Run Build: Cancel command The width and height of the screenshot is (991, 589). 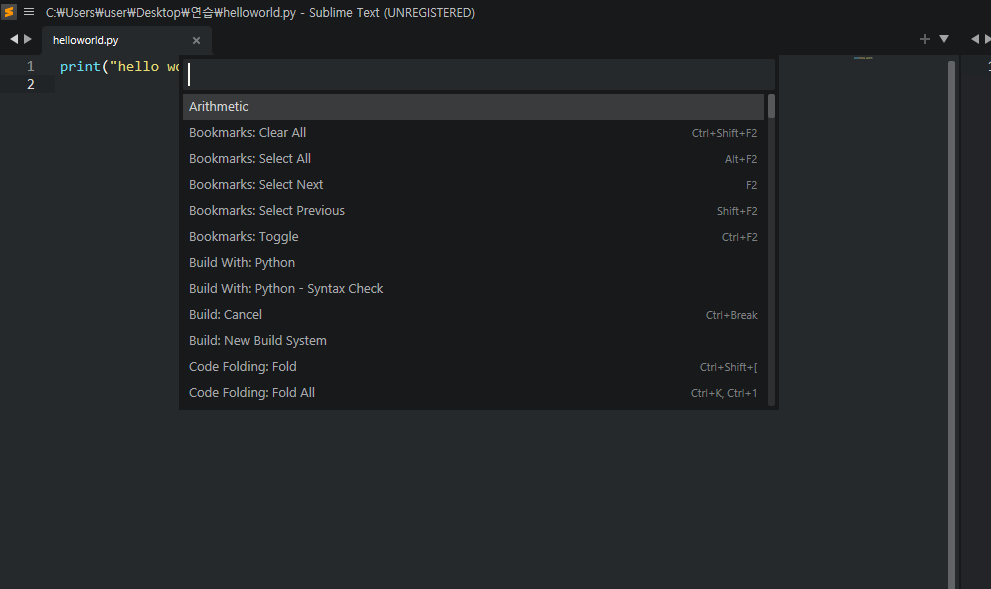pyautogui.click(x=473, y=314)
